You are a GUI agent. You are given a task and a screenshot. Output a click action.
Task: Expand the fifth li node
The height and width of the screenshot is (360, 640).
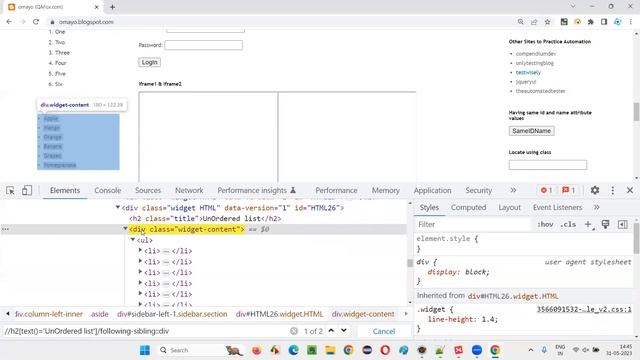tap(140, 293)
